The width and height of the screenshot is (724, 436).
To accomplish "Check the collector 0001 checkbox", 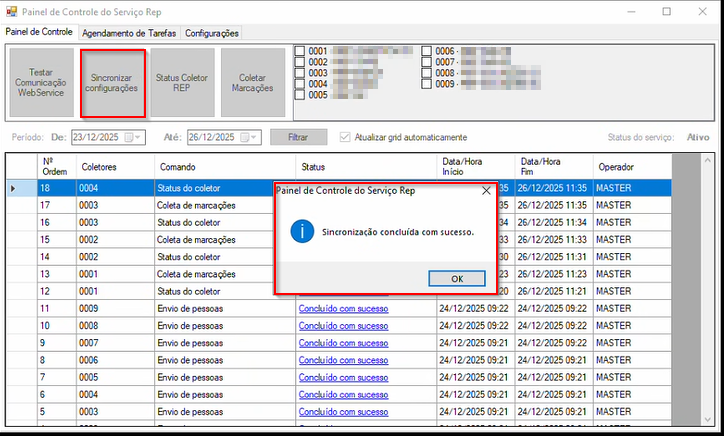I will [301, 51].
